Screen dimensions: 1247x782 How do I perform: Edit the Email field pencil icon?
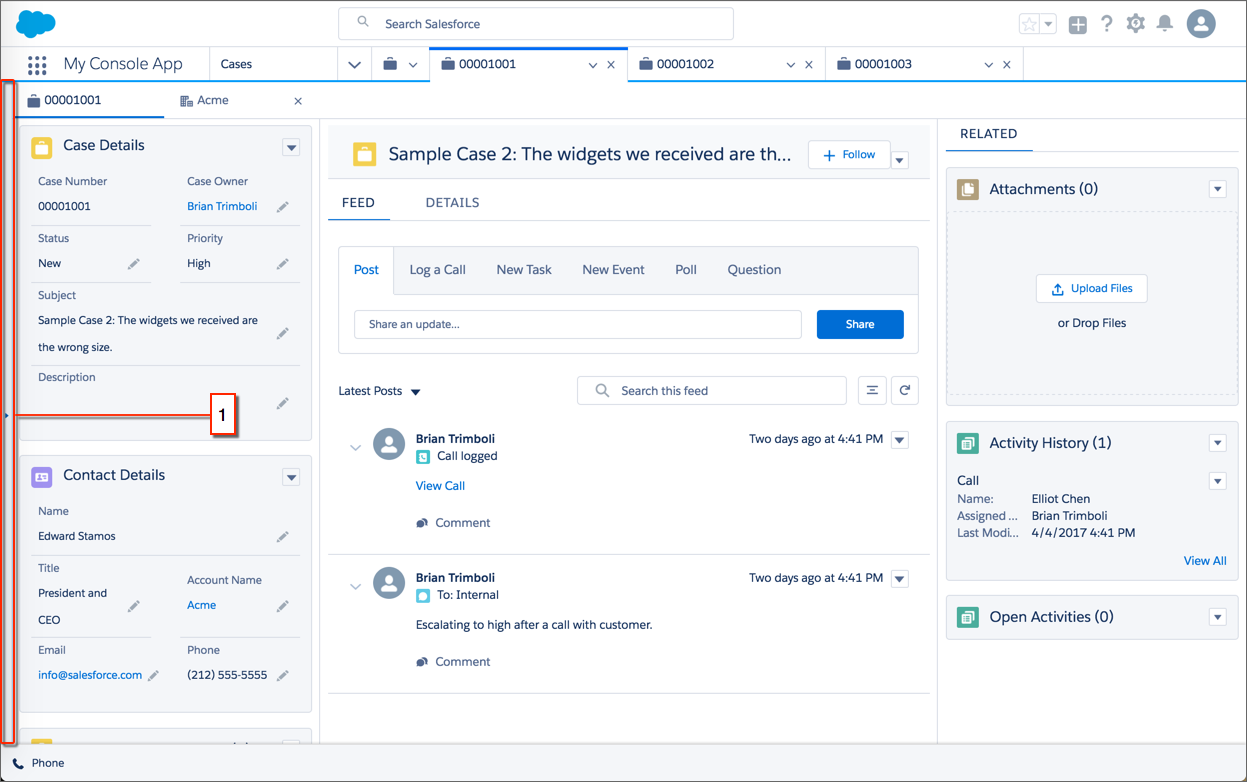[x=154, y=676]
